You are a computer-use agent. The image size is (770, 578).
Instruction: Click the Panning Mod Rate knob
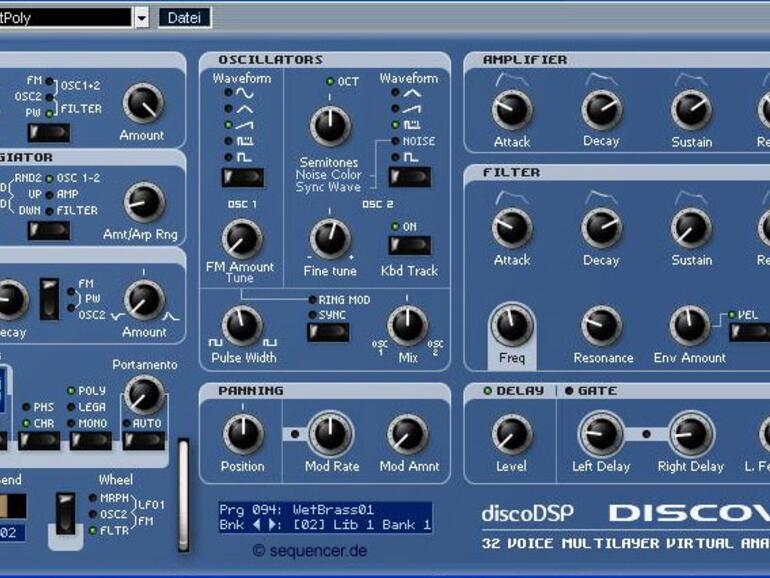(330, 434)
